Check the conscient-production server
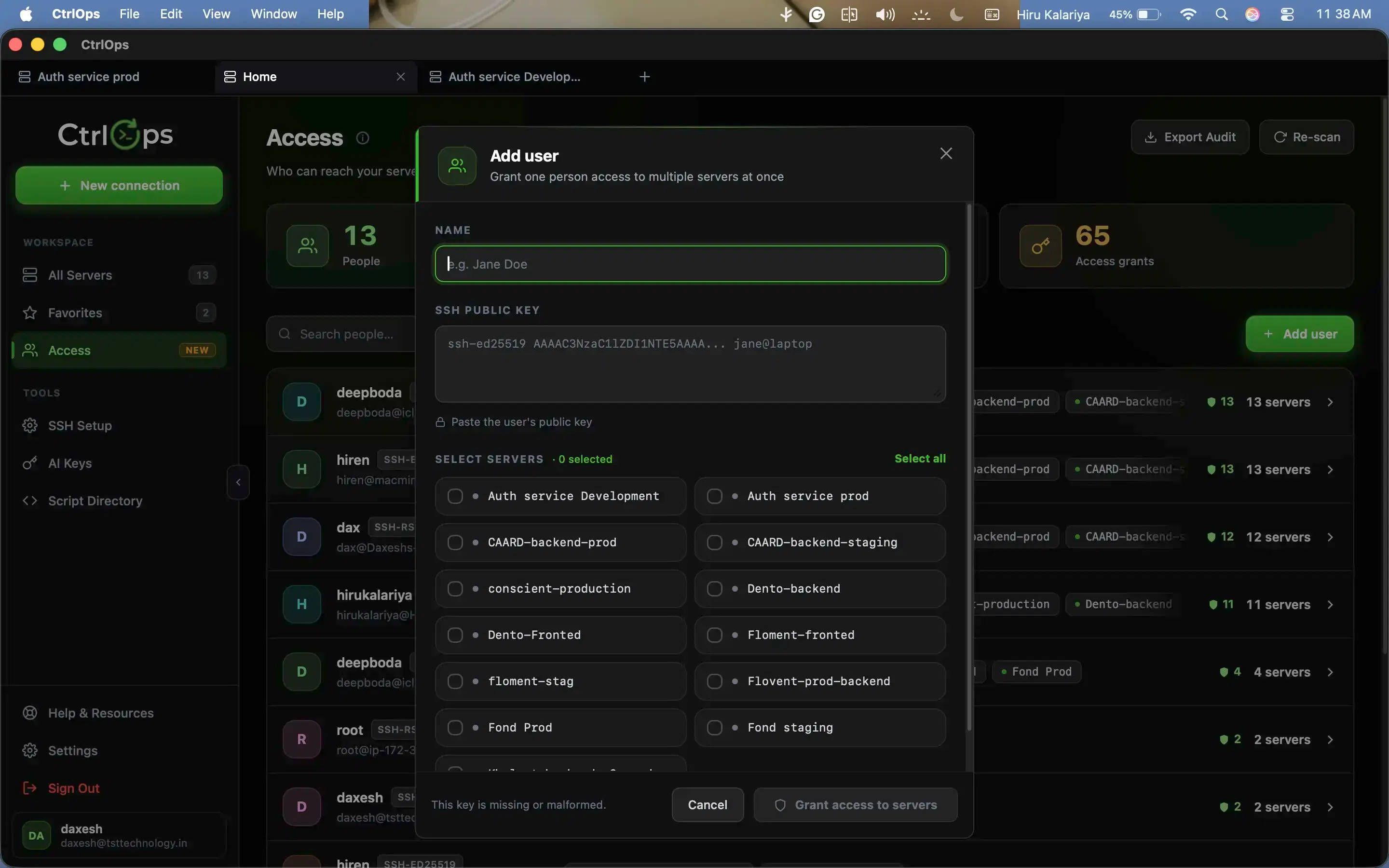This screenshot has width=1389, height=868. pos(455,589)
